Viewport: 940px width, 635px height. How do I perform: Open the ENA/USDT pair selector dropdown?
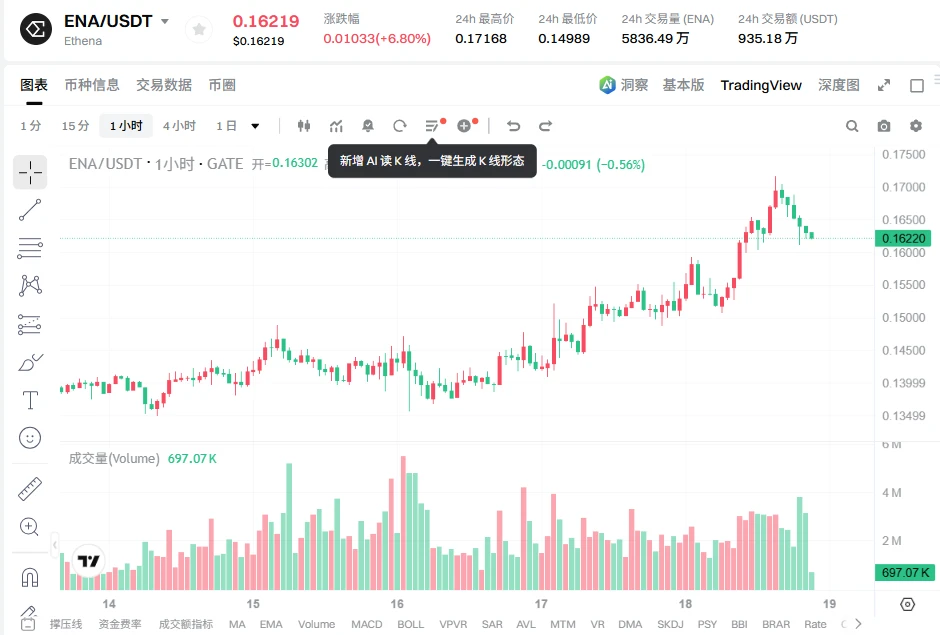[x=165, y=22]
